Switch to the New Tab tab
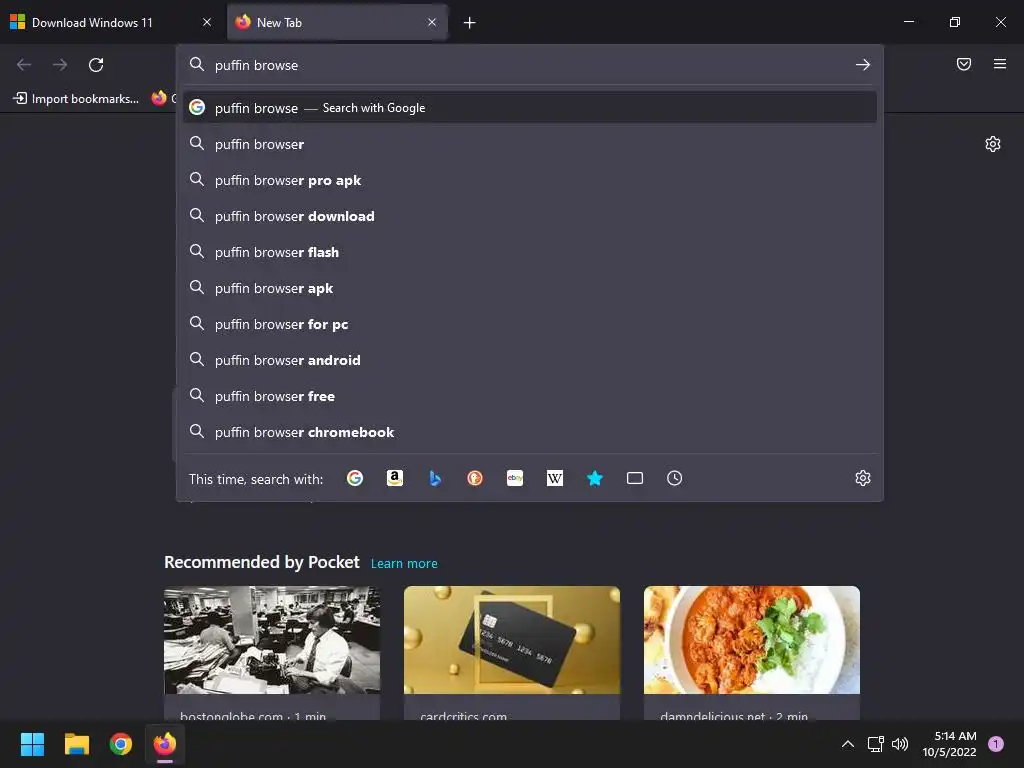 click(x=337, y=22)
